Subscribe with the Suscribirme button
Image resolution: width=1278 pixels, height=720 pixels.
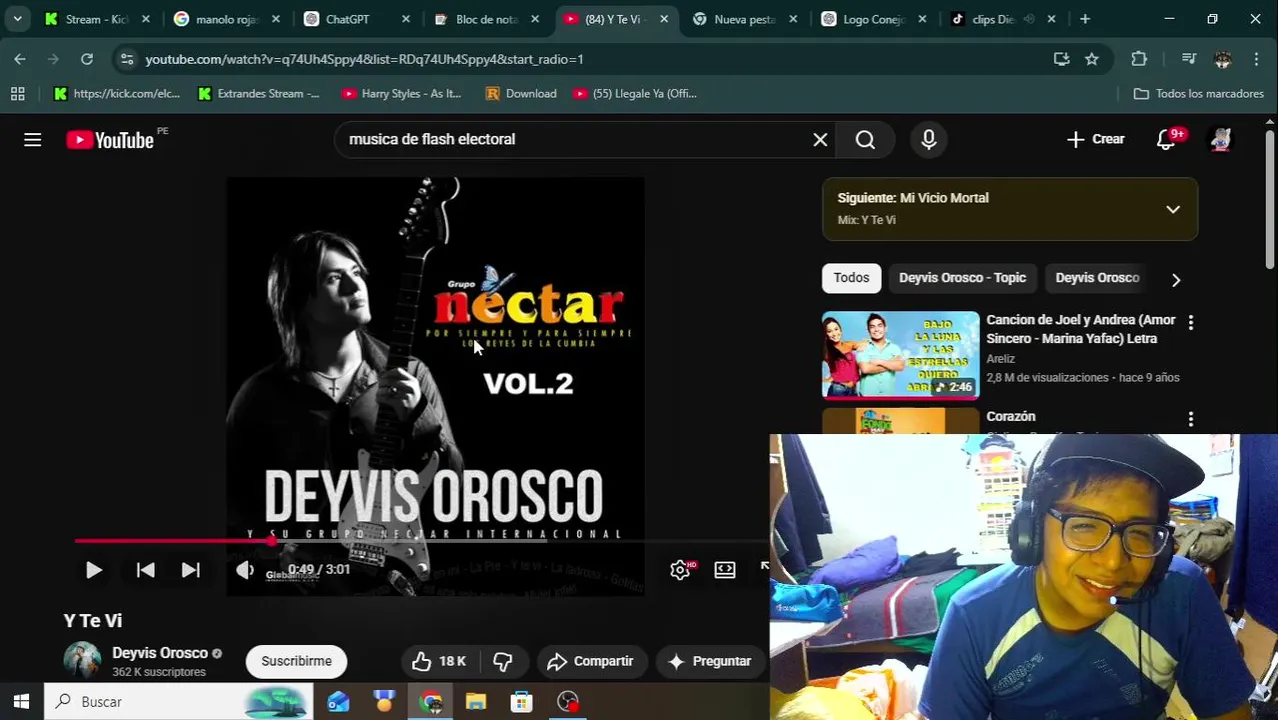tap(296, 661)
